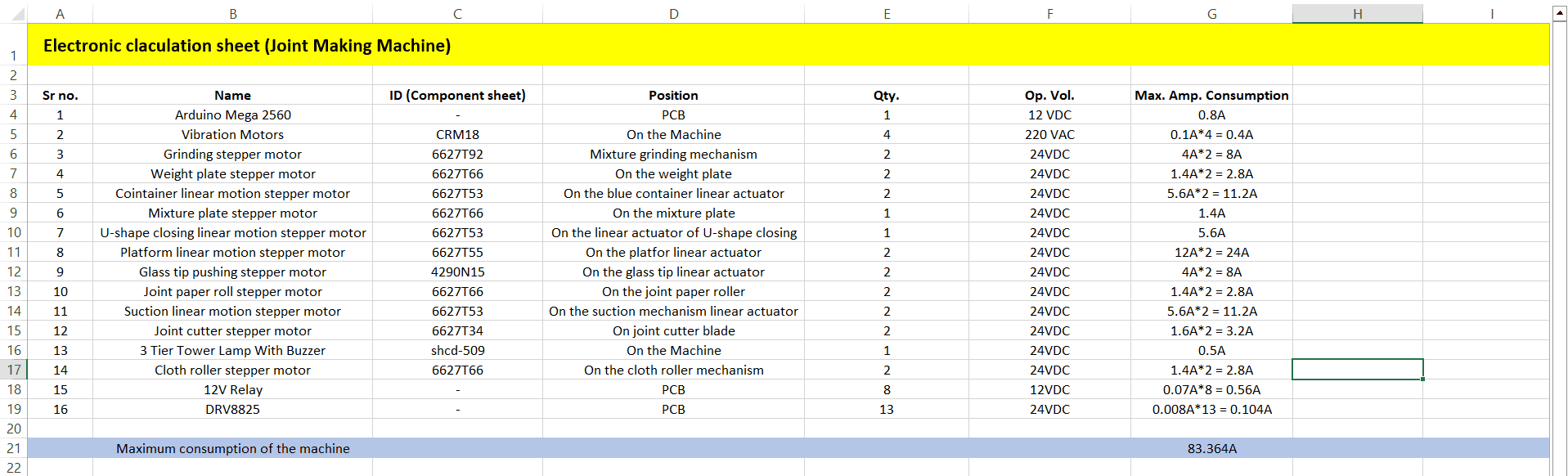Select column D header
Viewport: 1568px width, 476px height.
coord(673,13)
